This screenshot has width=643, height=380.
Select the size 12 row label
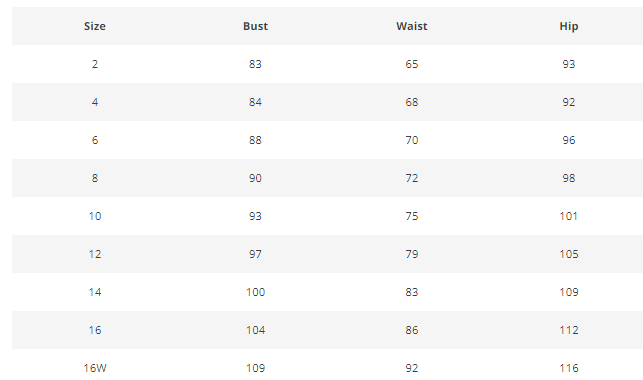click(95, 254)
